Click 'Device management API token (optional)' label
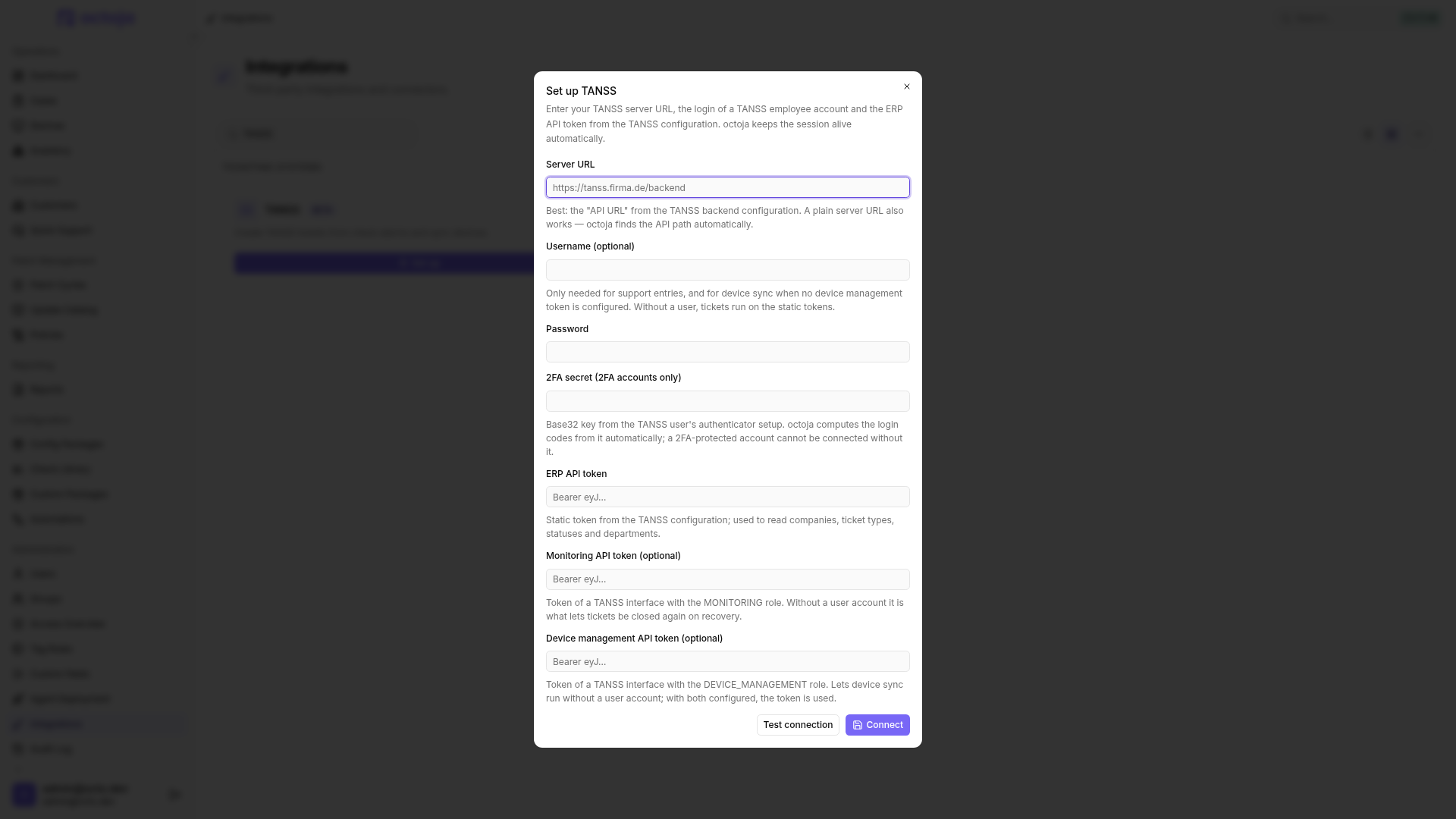Screen dimensions: 1456x819 [634, 639]
